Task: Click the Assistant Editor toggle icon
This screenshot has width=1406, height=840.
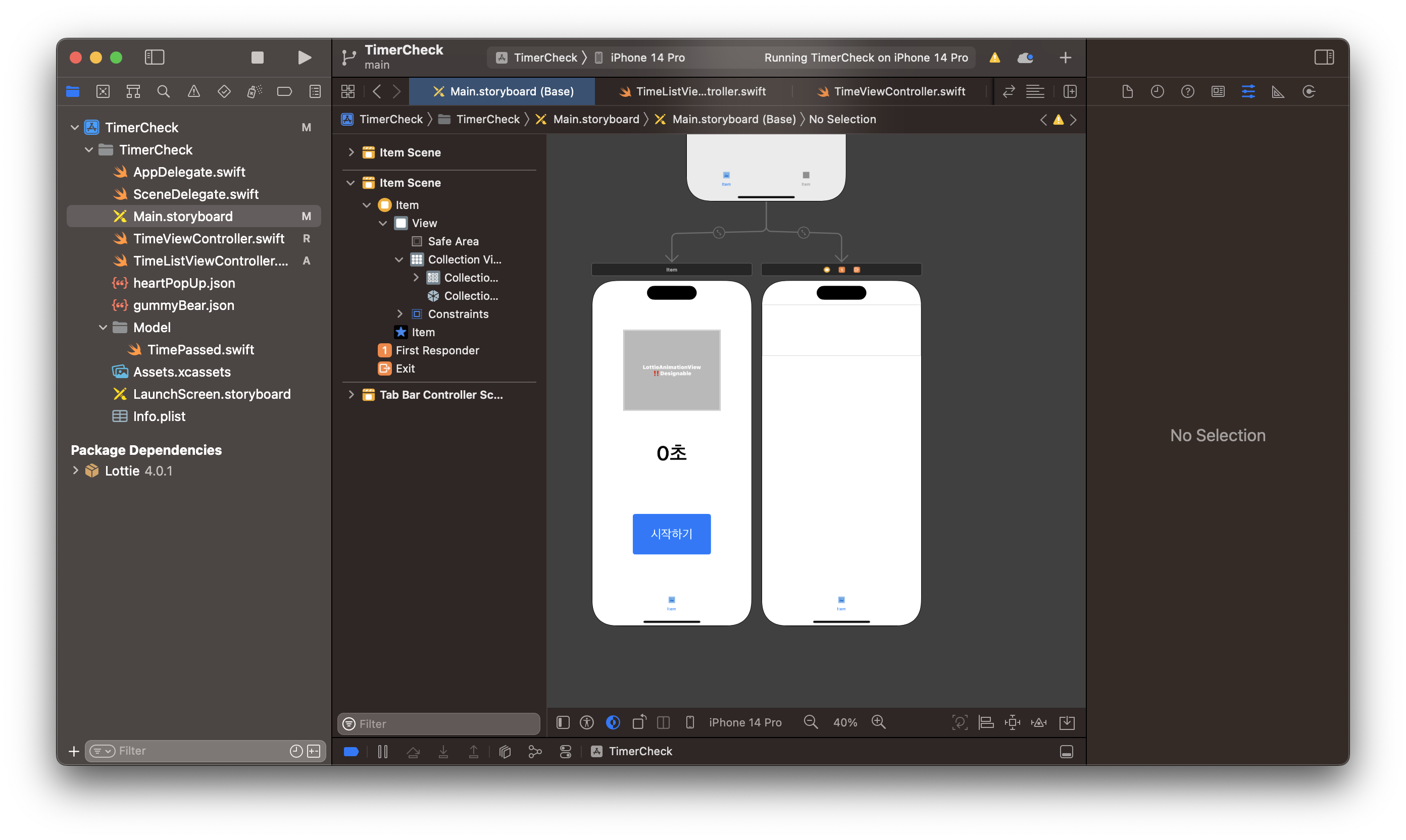Action: point(1070,91)
